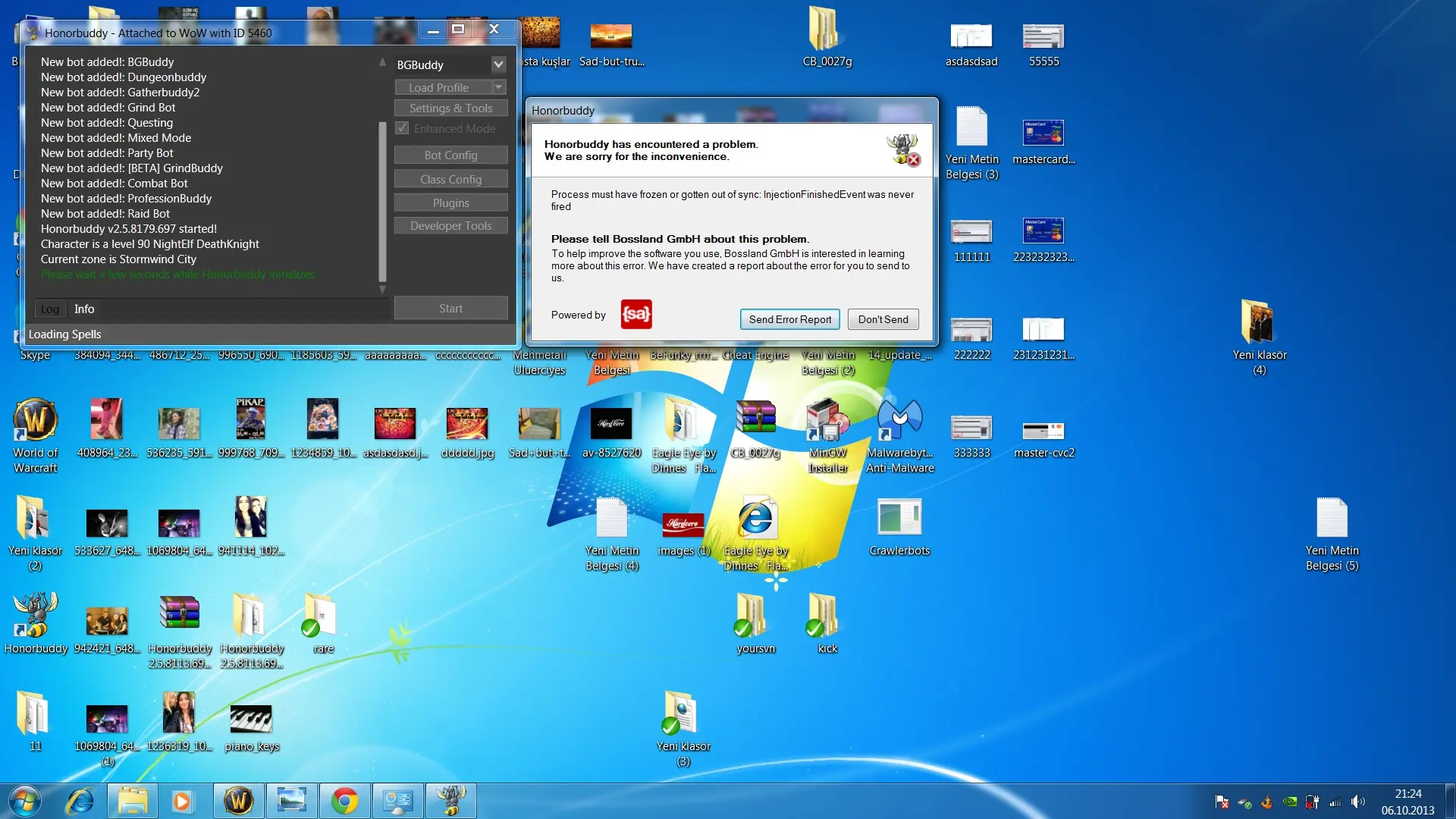Open Yeni Metin Belgesi (5) document
Image resolution: width=1456 pixels, height=819 pixels.
1332,534
